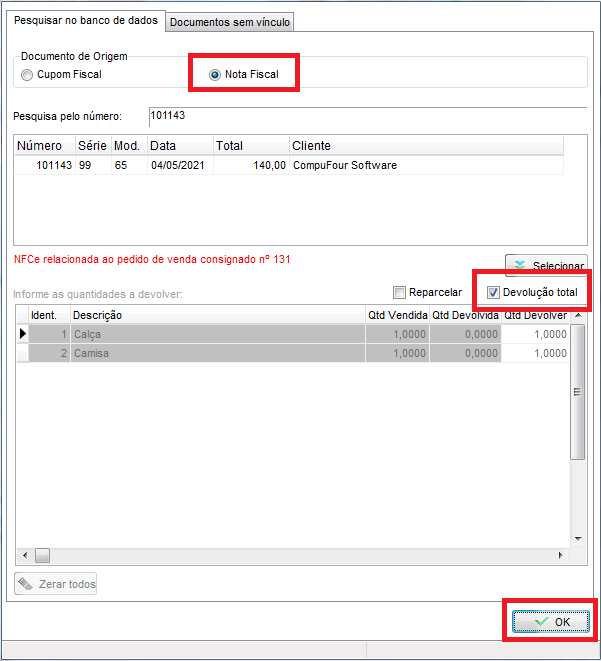Click the double-chevron icon on Selecionar
601x661 pixels.
point(520,266)
